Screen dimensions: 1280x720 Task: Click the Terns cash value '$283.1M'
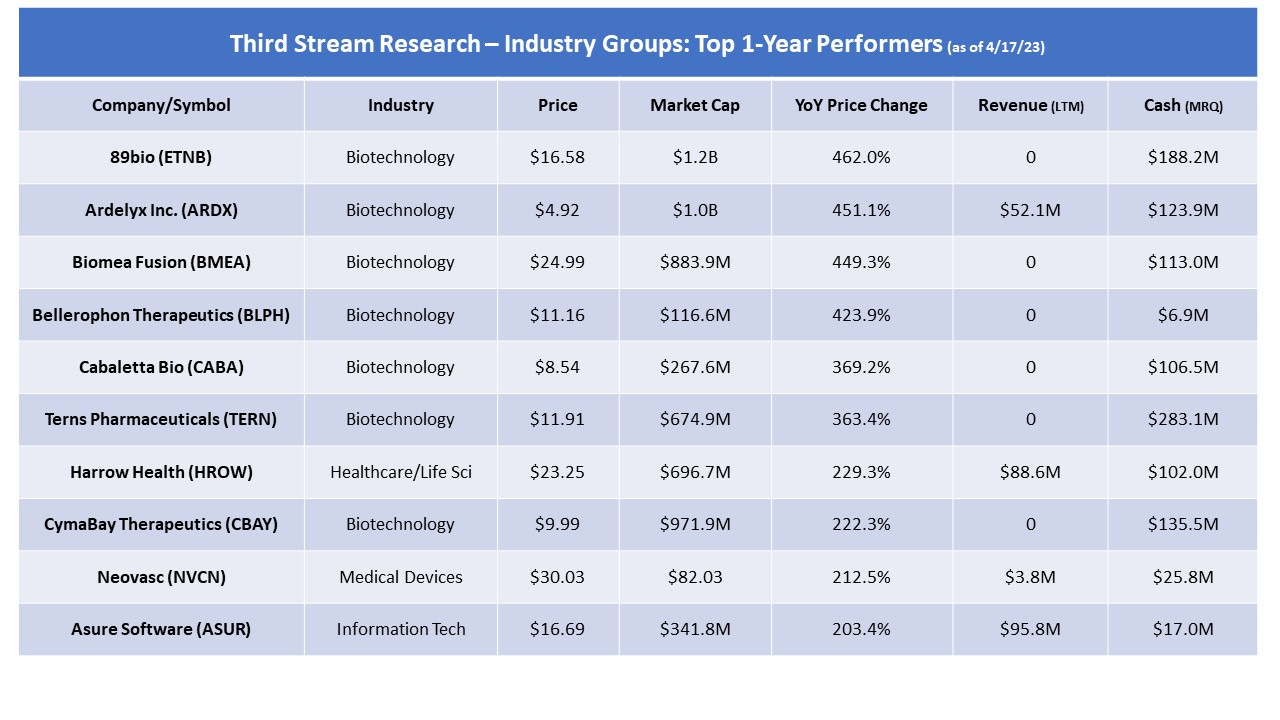tap(1183, 419)
